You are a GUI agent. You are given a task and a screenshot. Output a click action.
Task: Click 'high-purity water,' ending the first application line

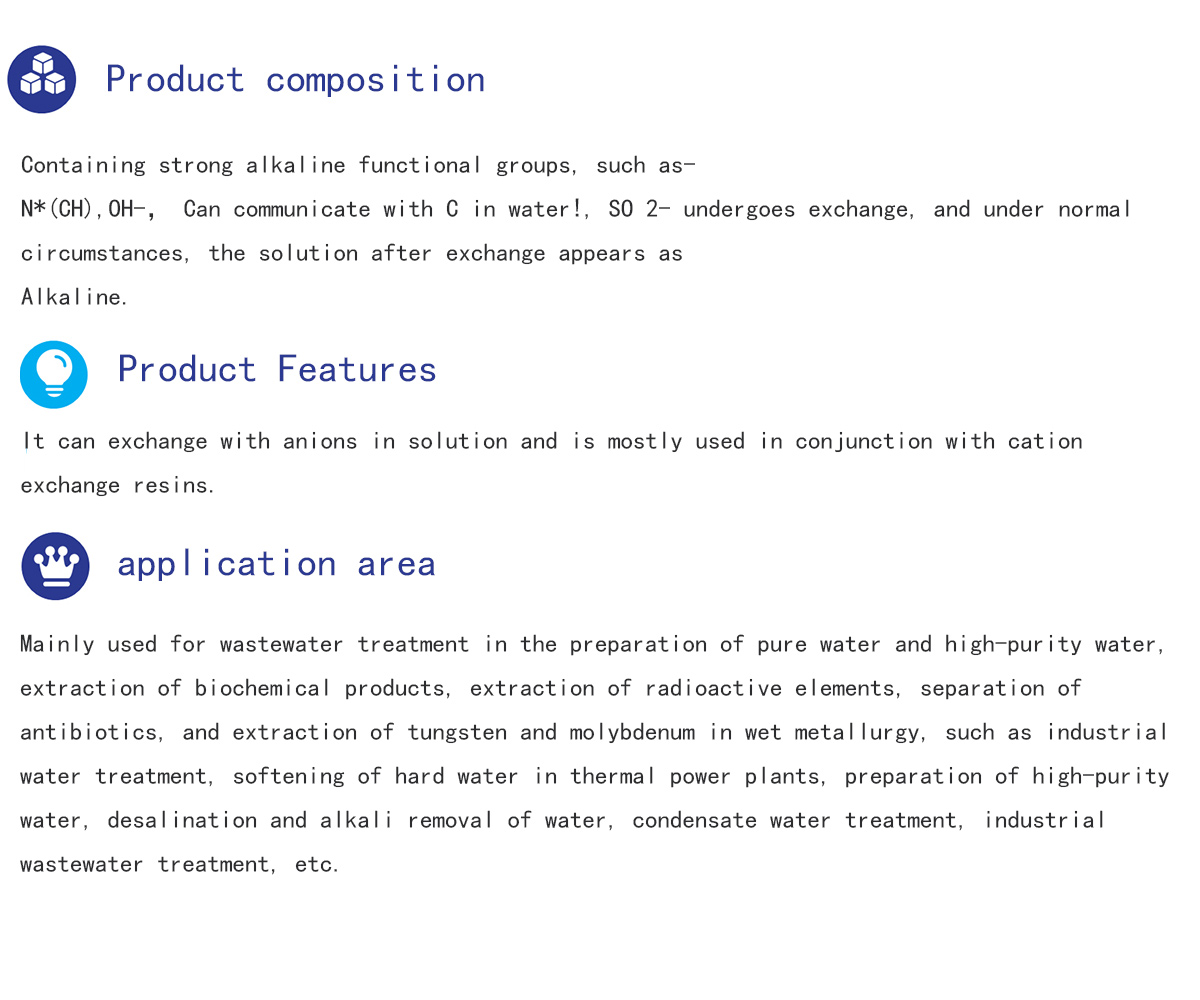click(x=1055, y=644)
